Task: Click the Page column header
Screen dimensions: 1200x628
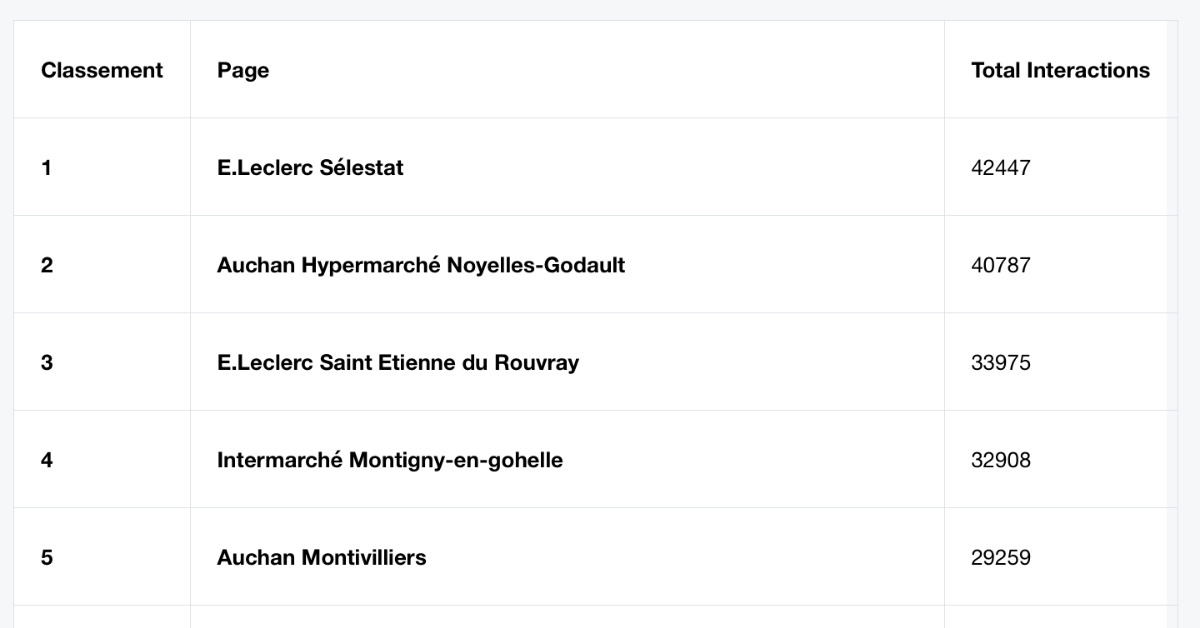Action: [243, 70]
